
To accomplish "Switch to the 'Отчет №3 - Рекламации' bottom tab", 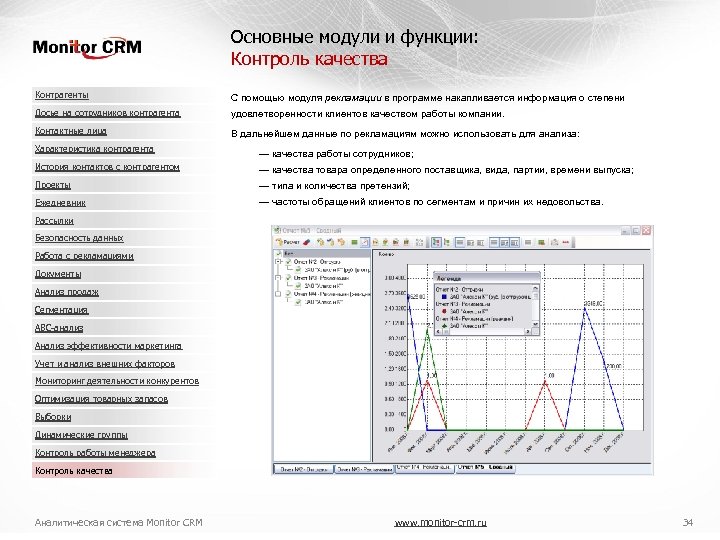I will (364, 469).
